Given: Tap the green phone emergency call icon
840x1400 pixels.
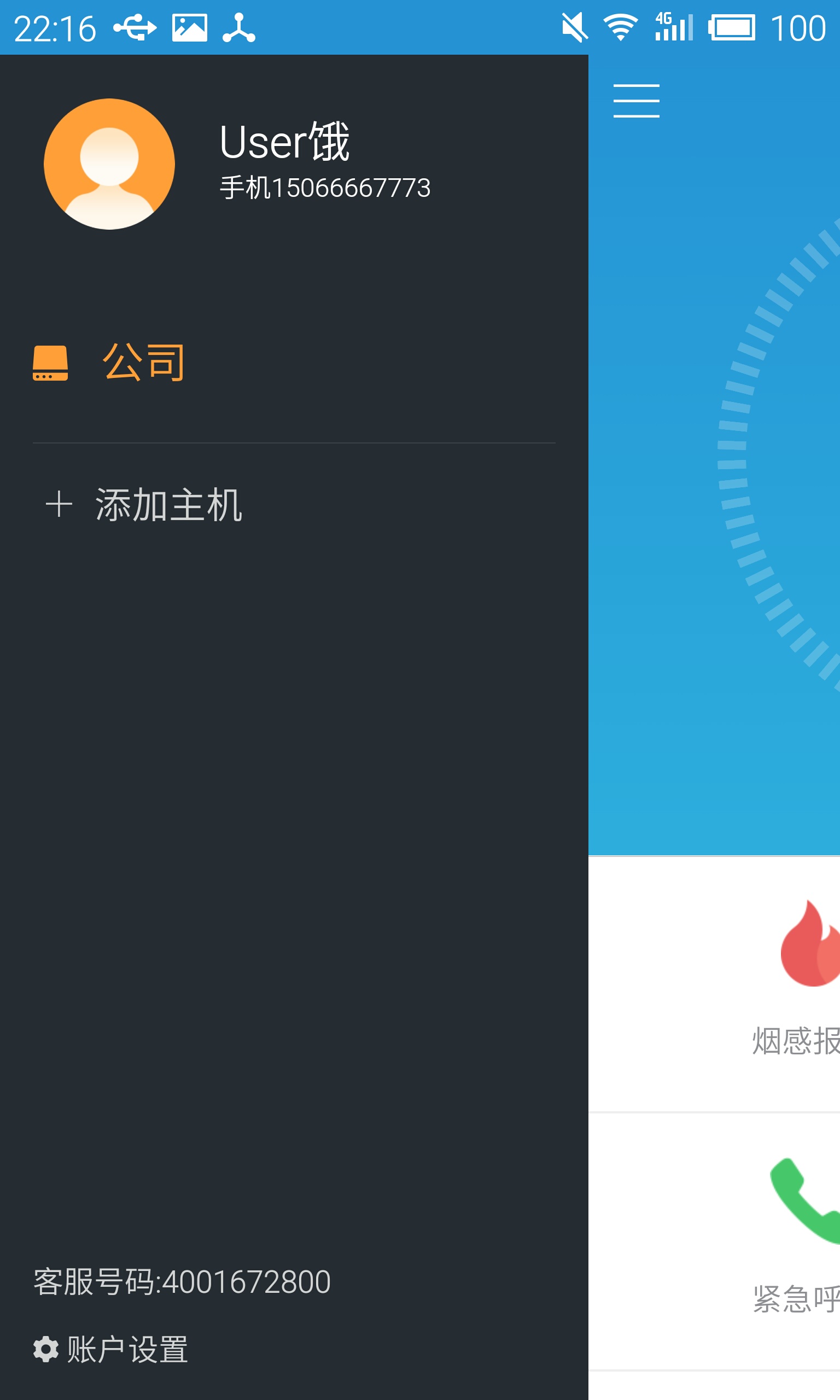Looking at the screenshot, I should point(805,1201).
